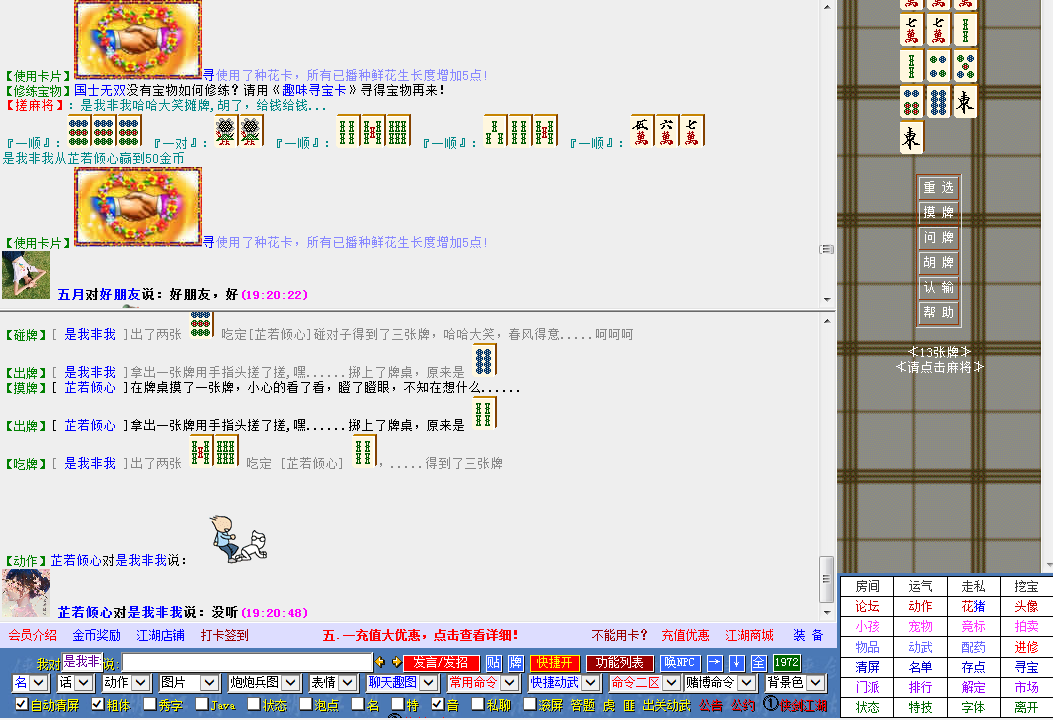This screenshot has width=1053, height=720.
Task: Click the lower chat pane scrollbar thumb
Action: 827,578
